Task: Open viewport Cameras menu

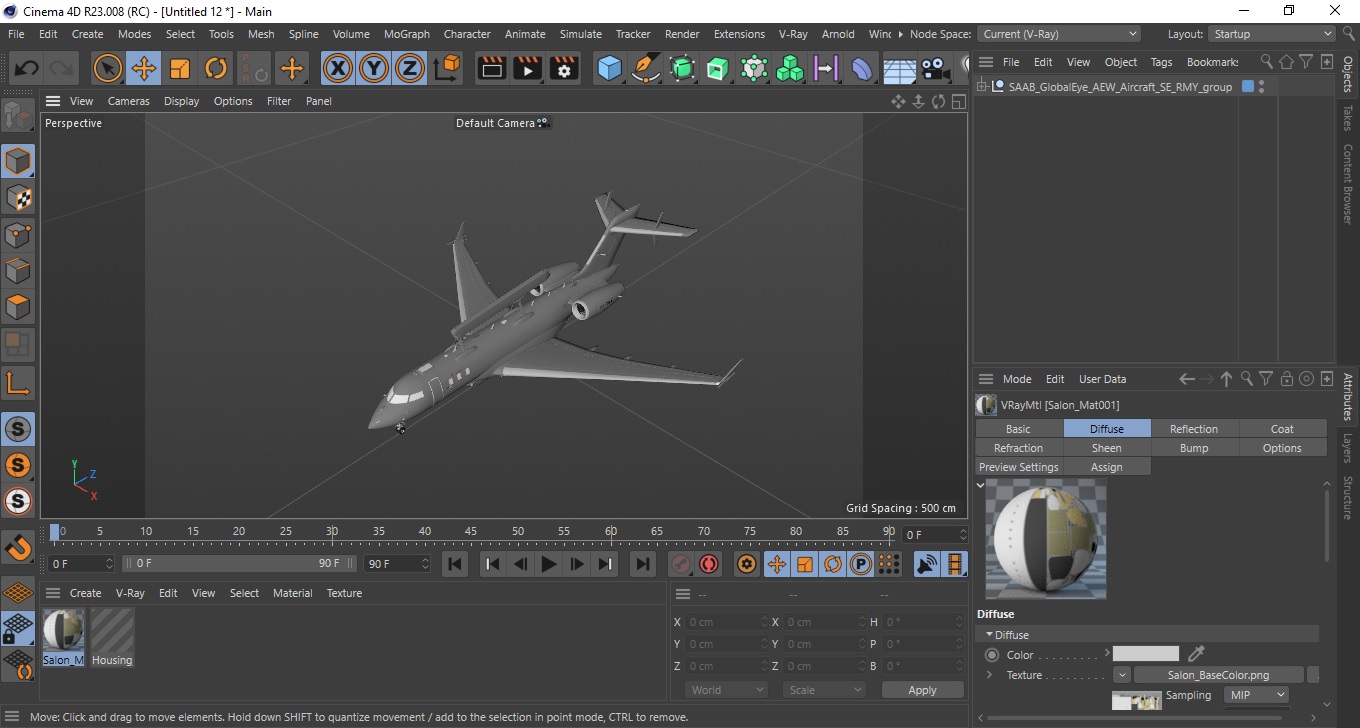Action: (128, 101)
